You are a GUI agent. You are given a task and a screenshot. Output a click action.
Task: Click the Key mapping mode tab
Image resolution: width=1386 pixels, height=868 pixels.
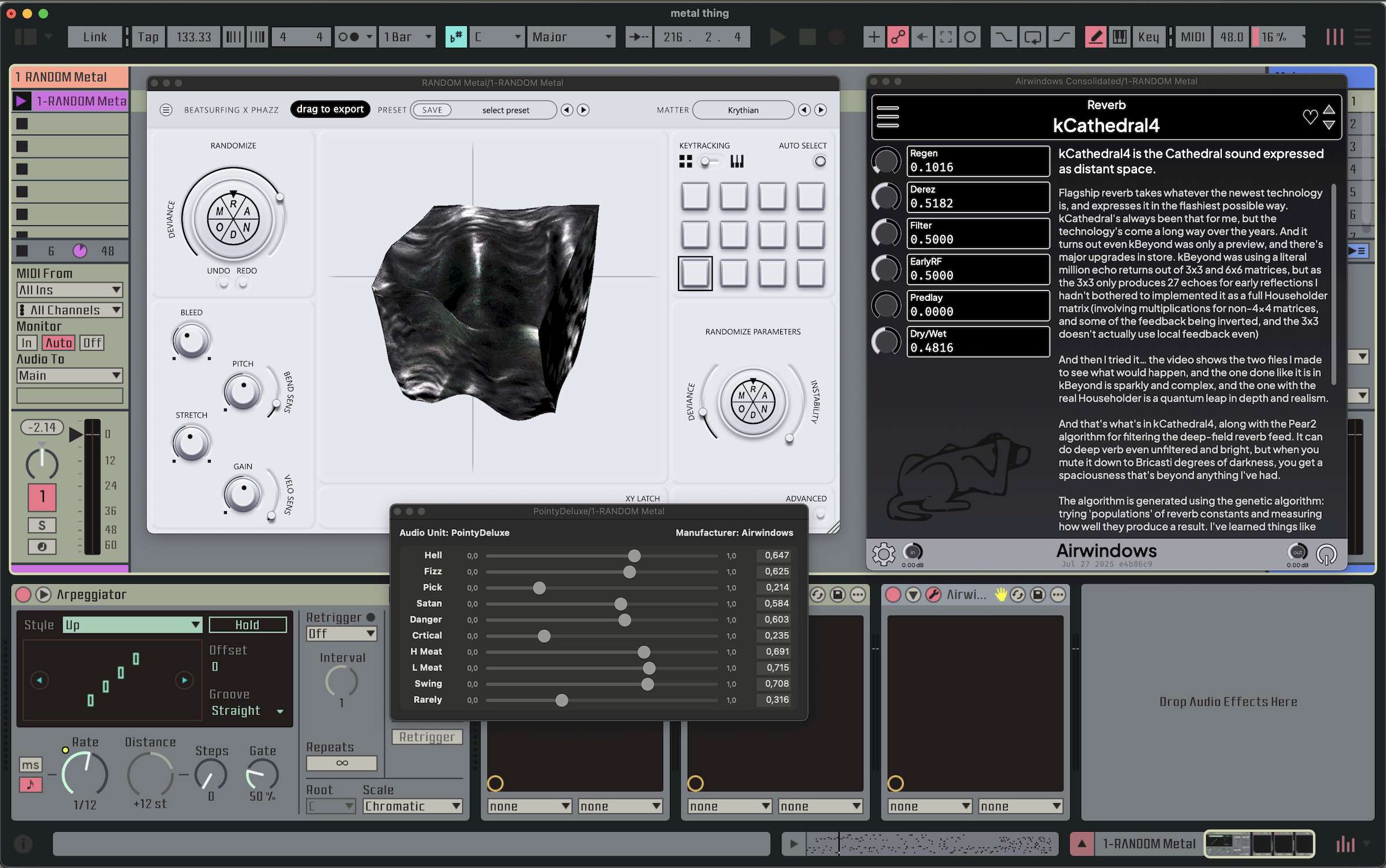(x=1148, y=37)
